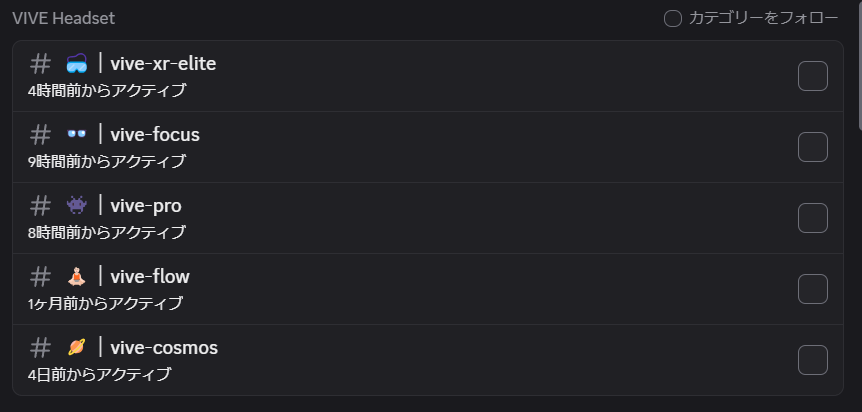Toggle the カテゴリーをフォロー radio button

pos(673,18)
